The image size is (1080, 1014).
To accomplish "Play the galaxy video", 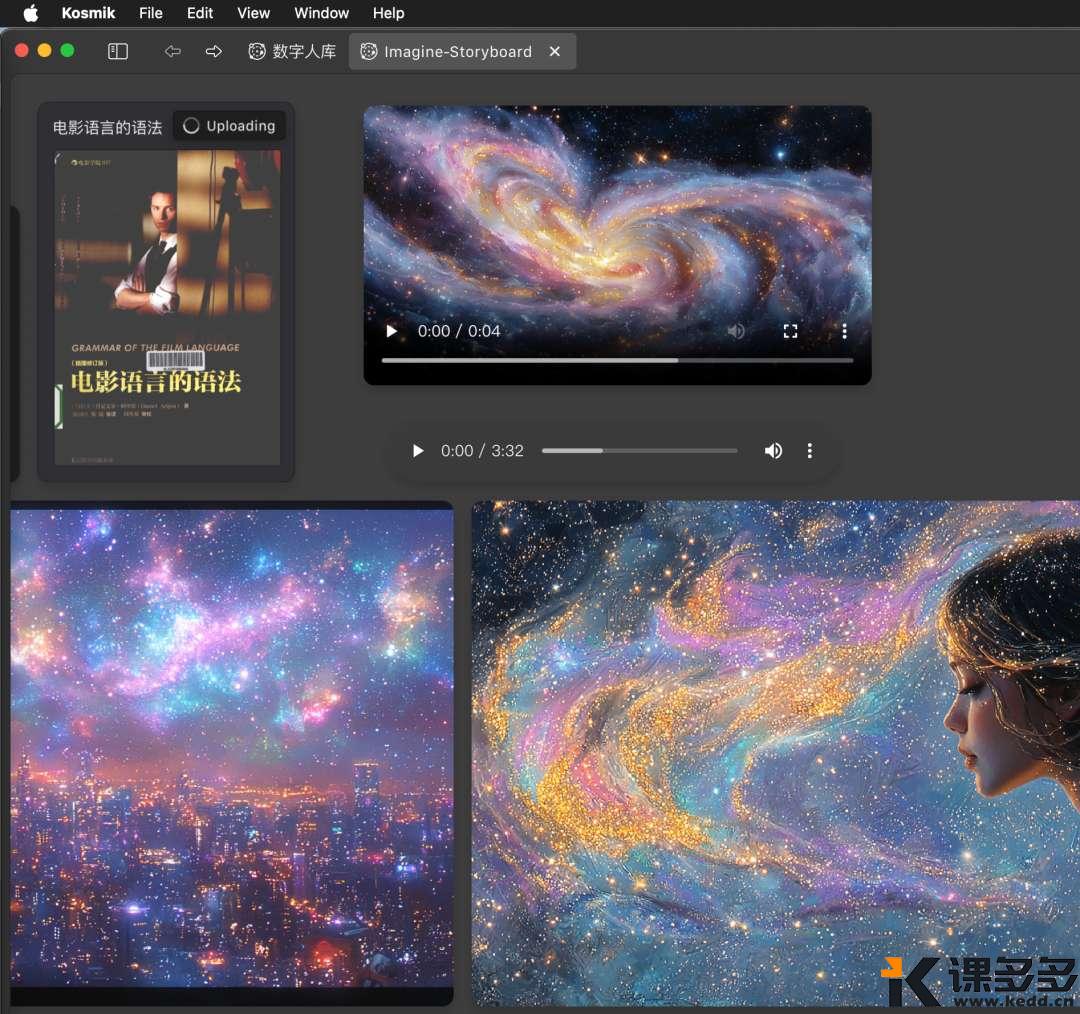I will click(391, 331).
